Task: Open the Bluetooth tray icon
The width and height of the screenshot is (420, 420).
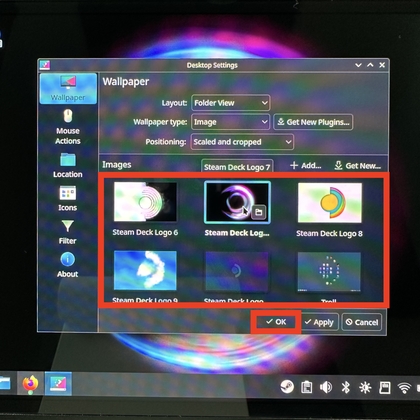Action: (x=346, y=387)
